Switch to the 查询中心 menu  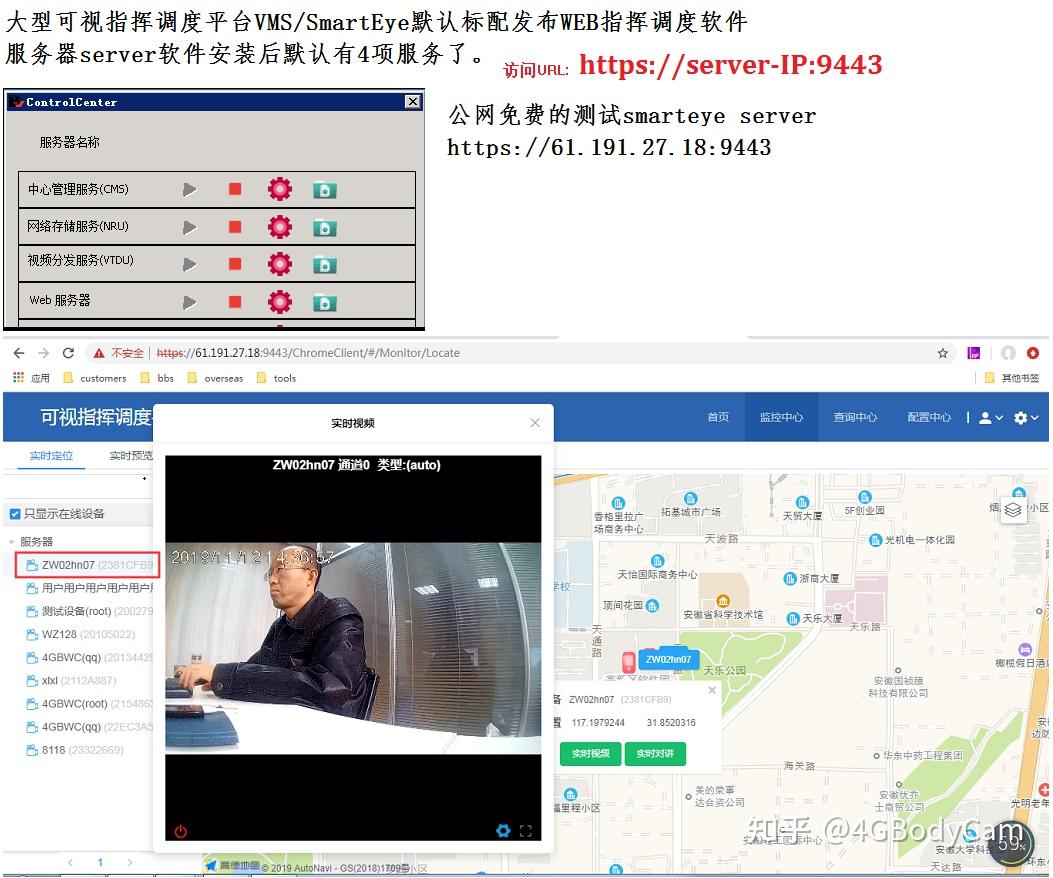pyautogui.click(x=855, y=417)
